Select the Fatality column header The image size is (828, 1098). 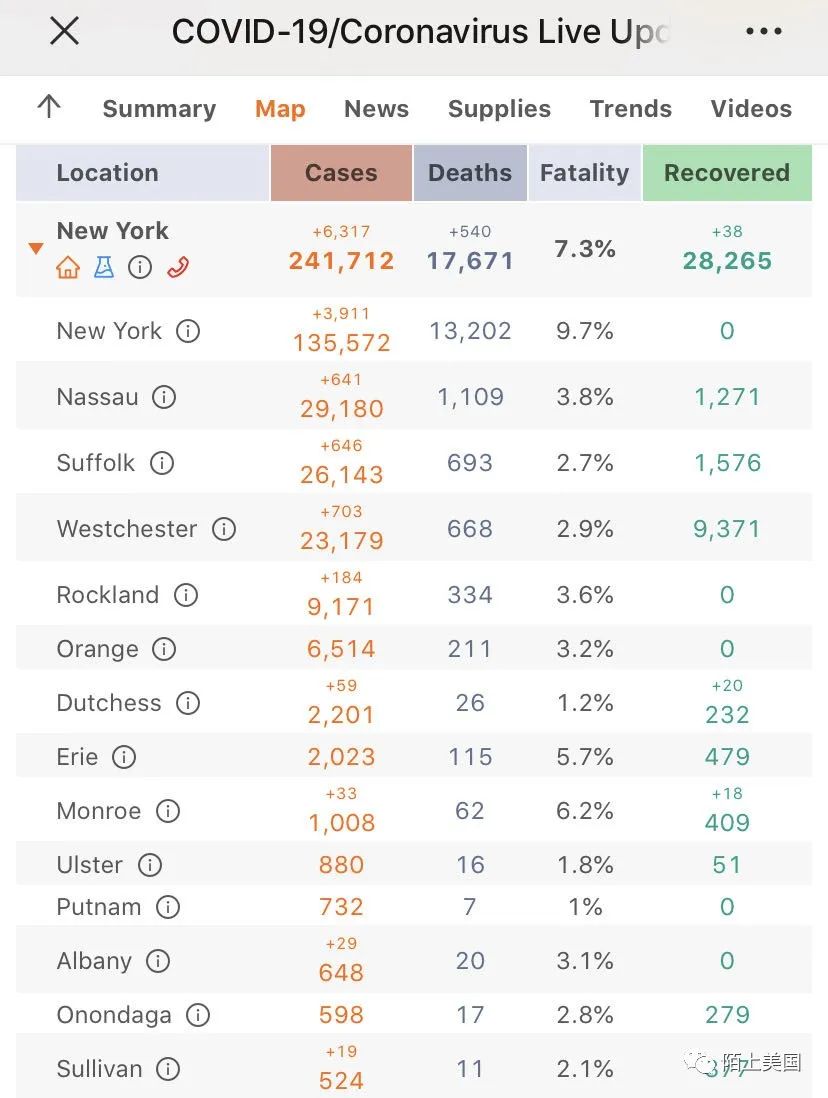click(x=584, y=173)
